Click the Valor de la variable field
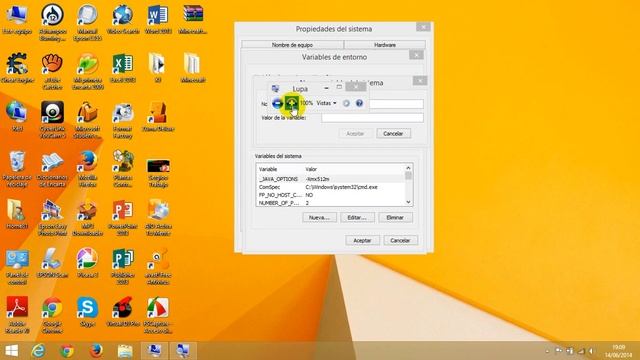This screenshot has width=640, height=360. point(372,118)
